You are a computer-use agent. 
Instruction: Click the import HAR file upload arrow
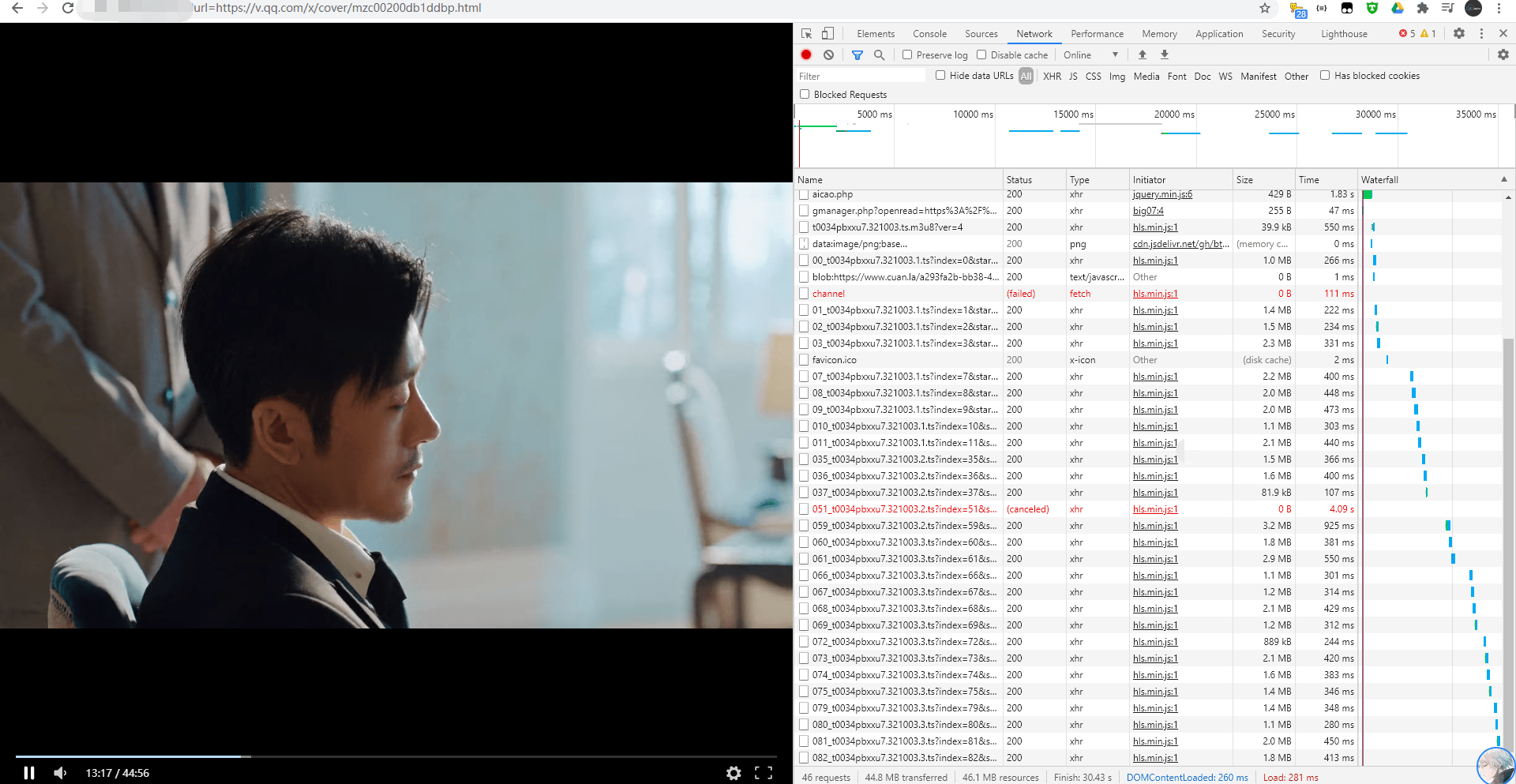(1142, 54)
